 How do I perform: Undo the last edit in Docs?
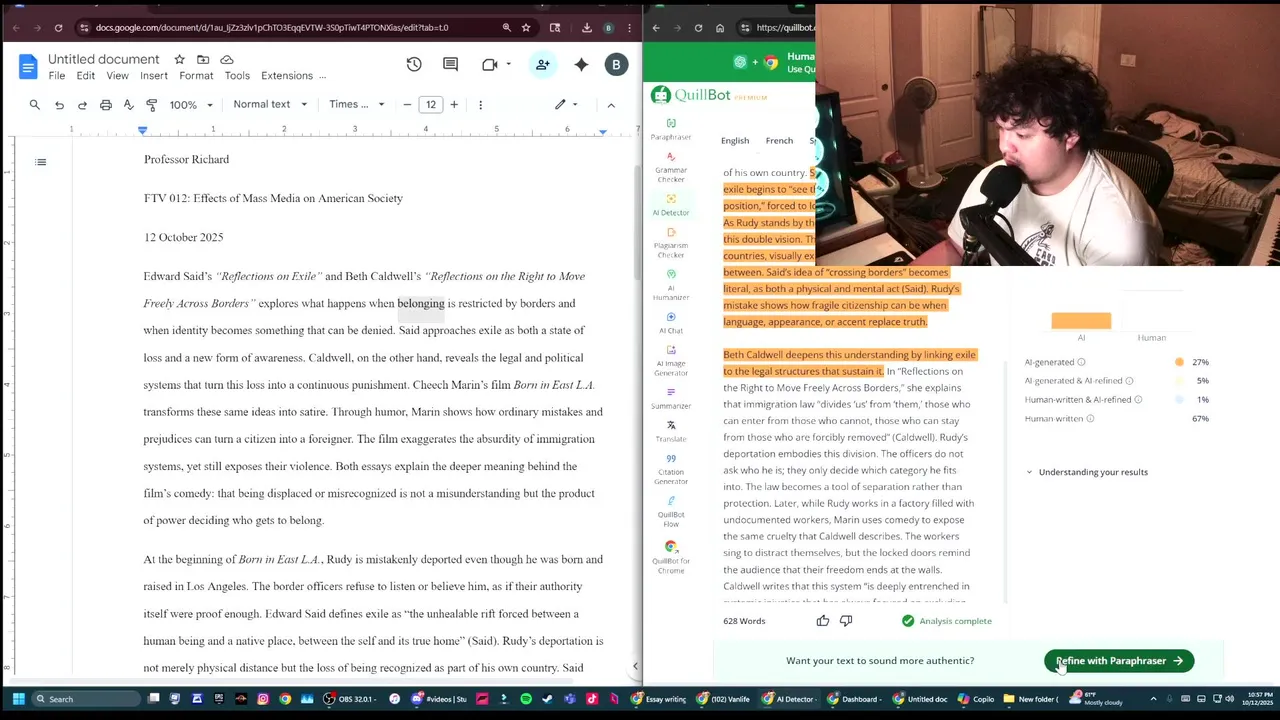coord(59,104)
